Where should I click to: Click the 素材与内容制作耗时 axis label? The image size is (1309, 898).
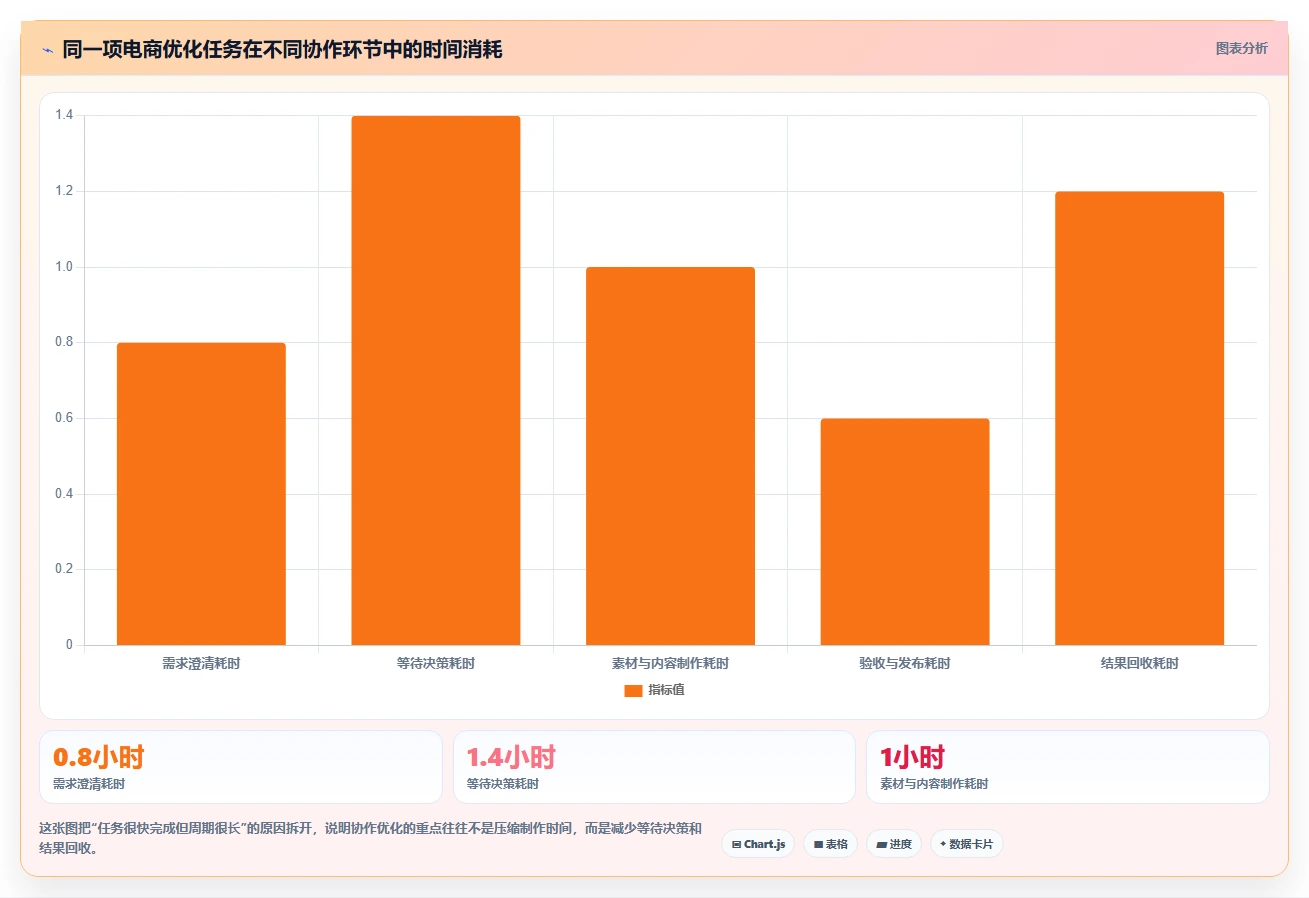tap(670, 663)
